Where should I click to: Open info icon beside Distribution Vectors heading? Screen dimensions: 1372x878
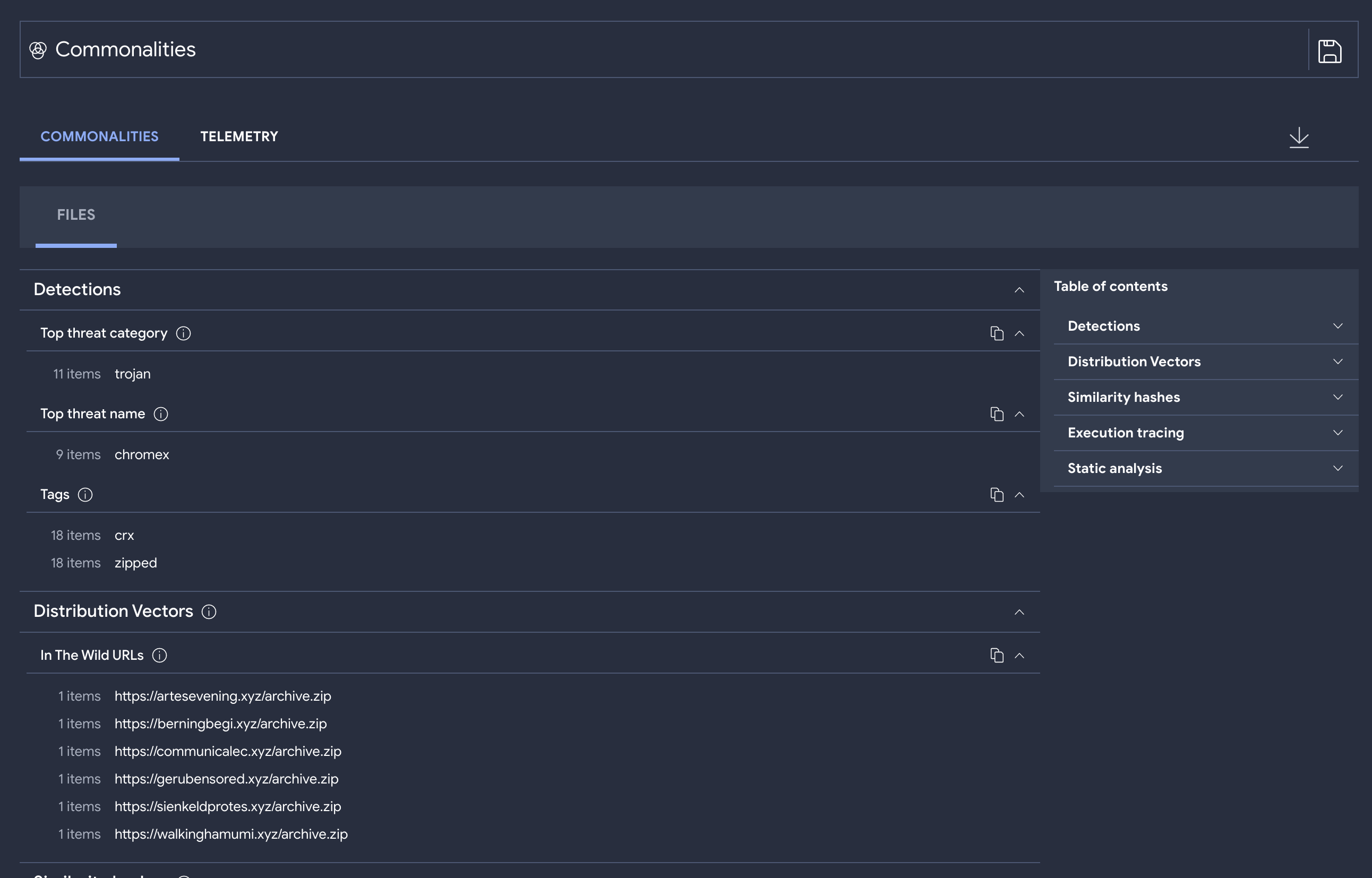tap(209, 612)
